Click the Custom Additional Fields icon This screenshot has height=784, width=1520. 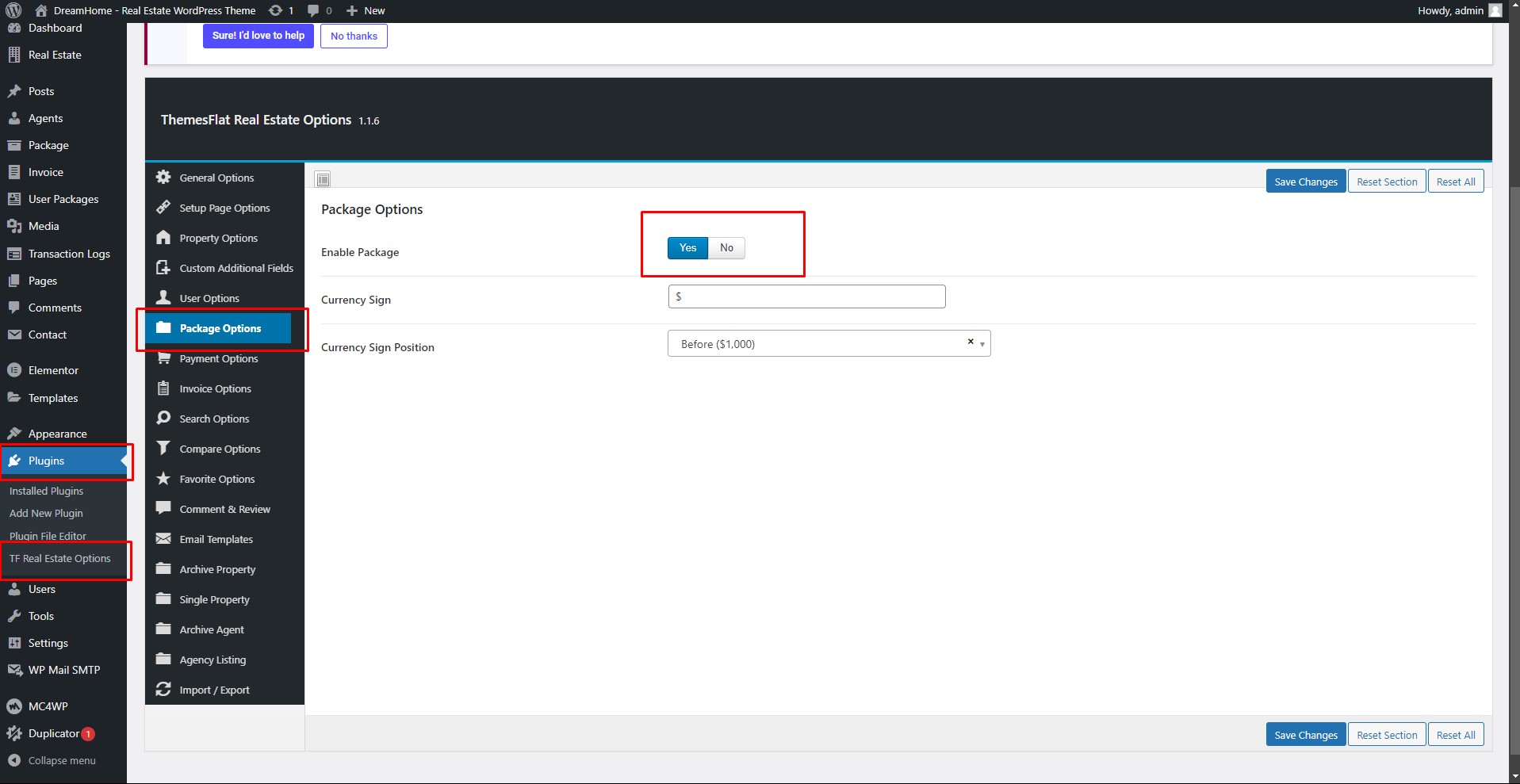click(163, 267)
